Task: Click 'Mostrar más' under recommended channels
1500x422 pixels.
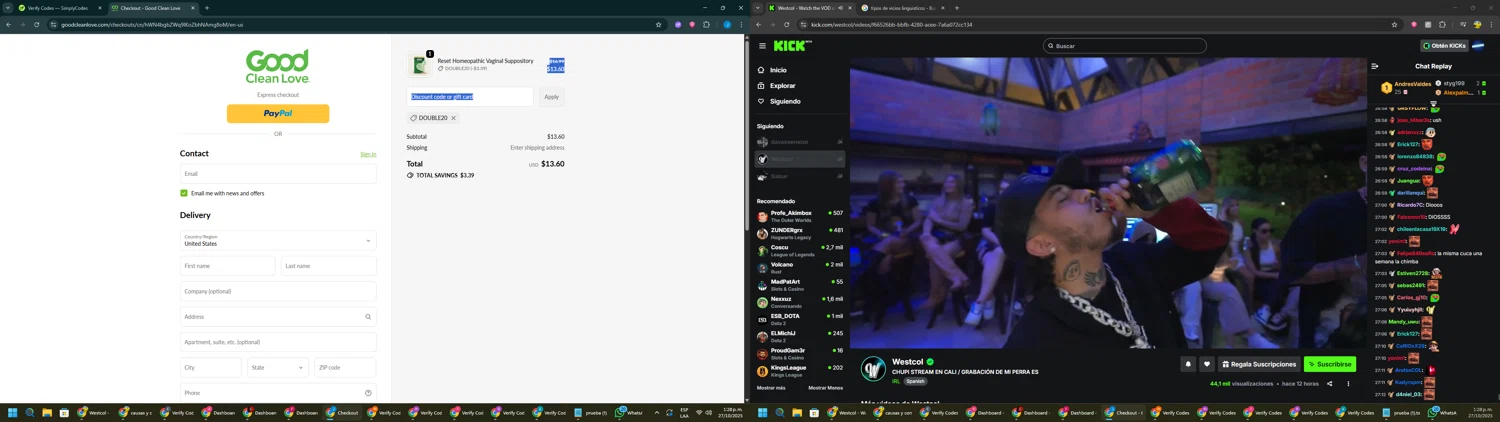Action: click(x=771, y=388)
